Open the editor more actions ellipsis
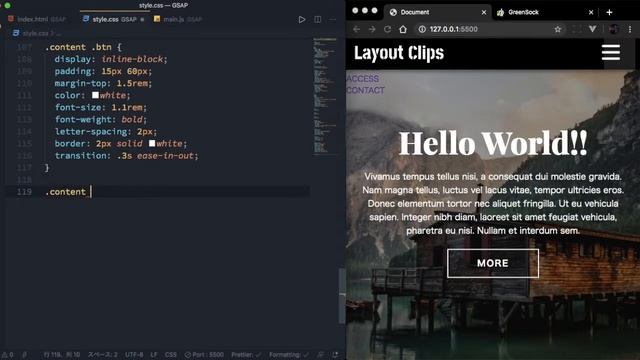 pos(333,19)
